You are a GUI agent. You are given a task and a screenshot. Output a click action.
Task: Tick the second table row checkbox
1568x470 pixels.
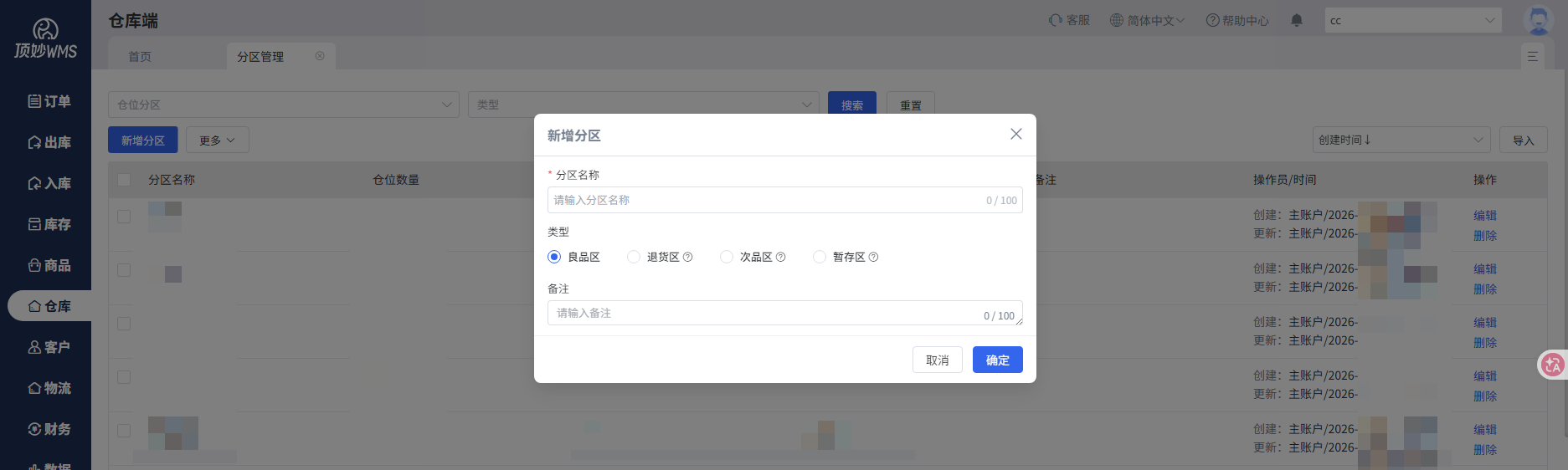[x=124, y=270]
